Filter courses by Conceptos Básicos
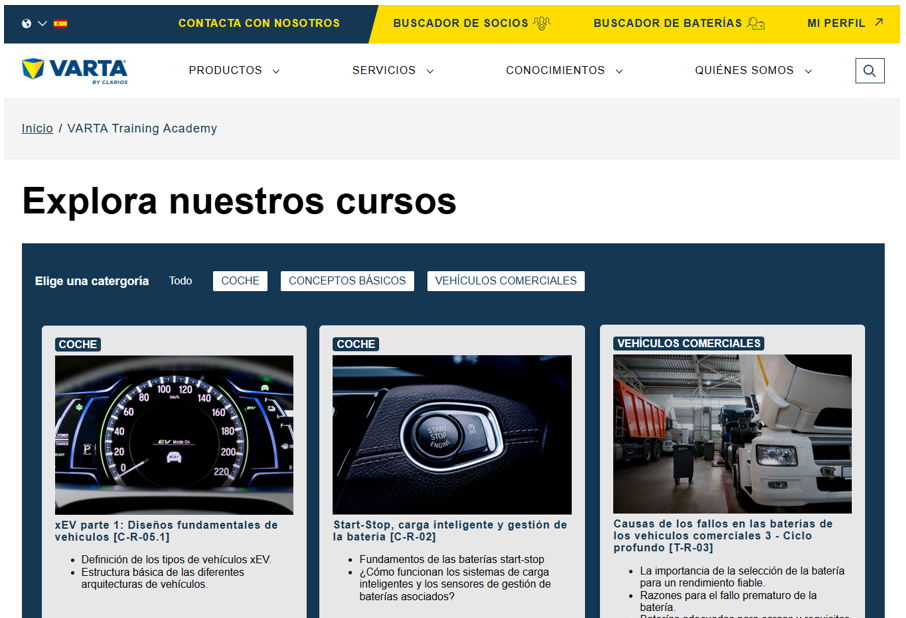The image size is (906, 618). [x=347, y=281]
